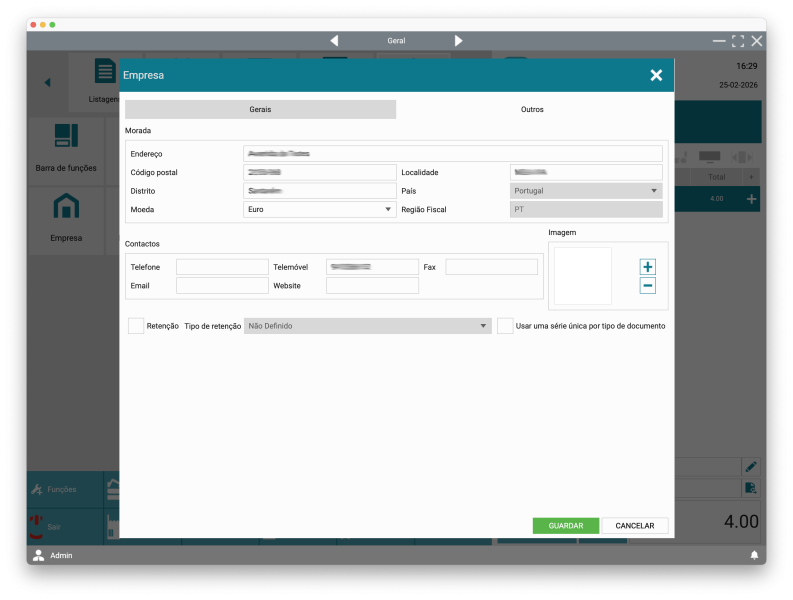
Task: Switch to the Outros tab
Action: point(532,109)
